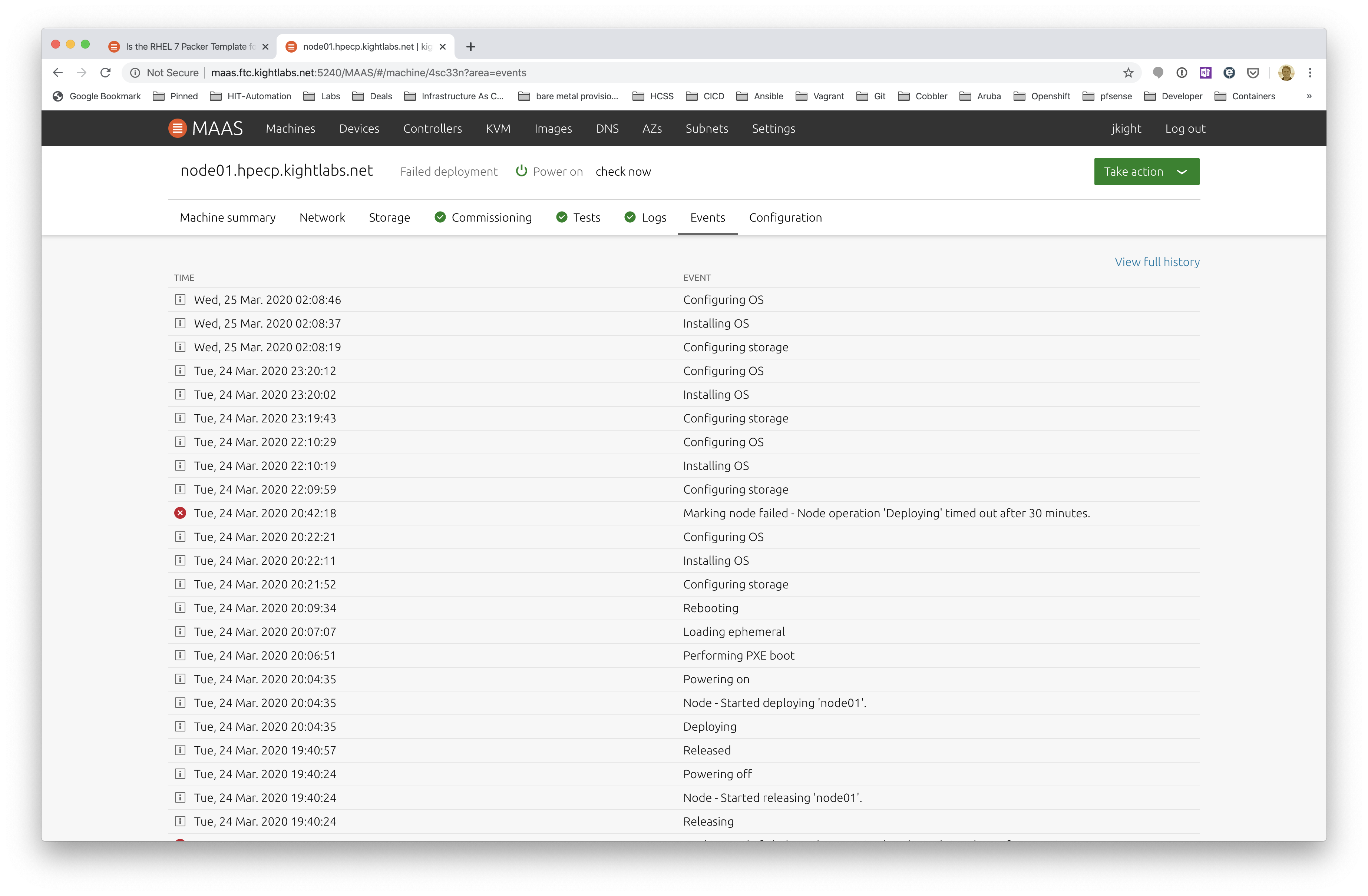The width and height of the screenshot is (1368, 896).
Task: Bookmark this page with star icon
Action: point(1128,73)
